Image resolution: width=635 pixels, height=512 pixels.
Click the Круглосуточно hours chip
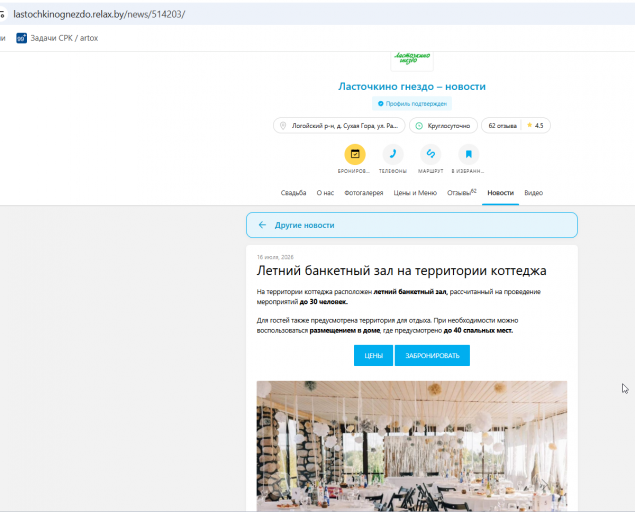tap(443, 126)
